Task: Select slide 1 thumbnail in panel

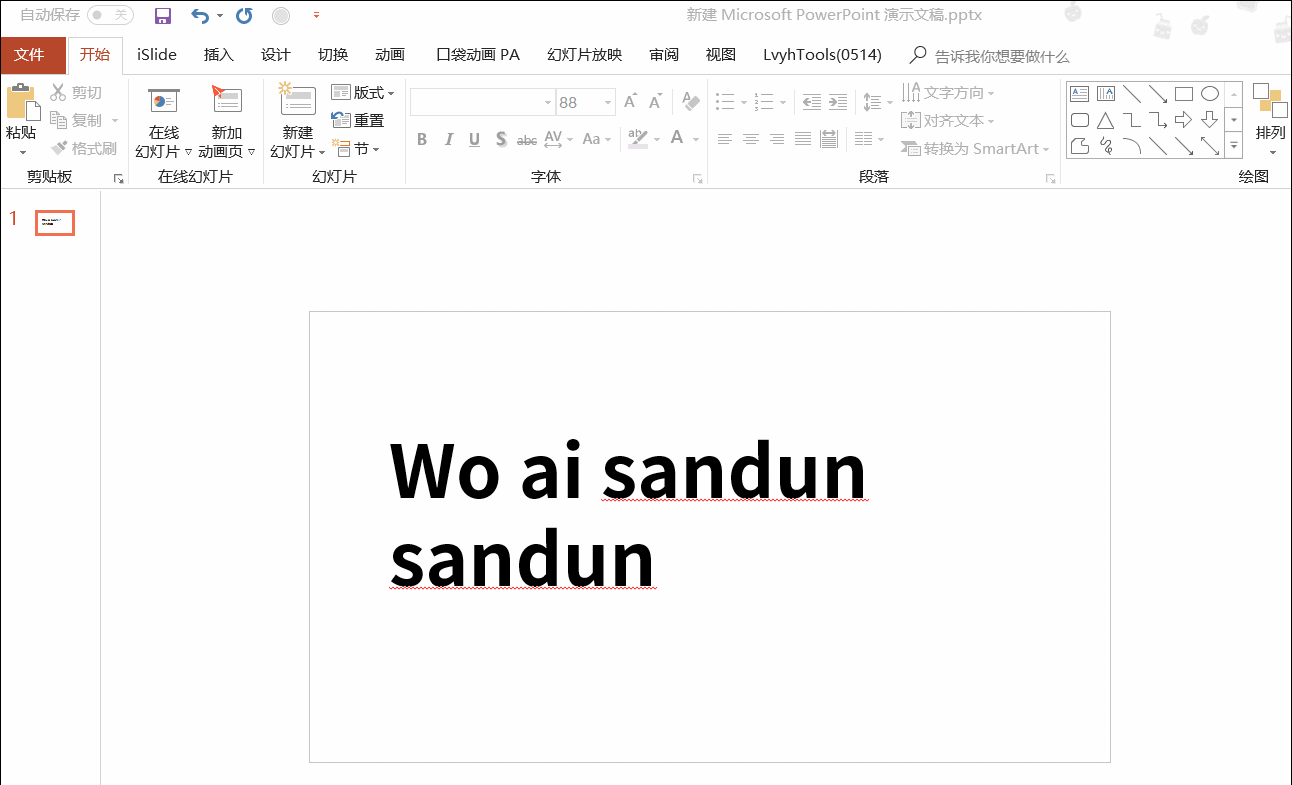Action: click(55, 223)
